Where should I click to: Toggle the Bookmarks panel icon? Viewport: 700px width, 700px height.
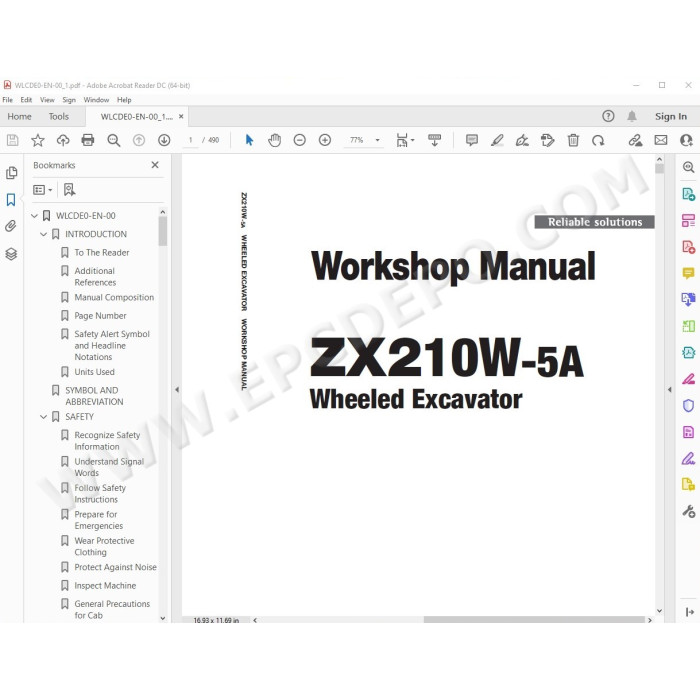coord(11,200)
